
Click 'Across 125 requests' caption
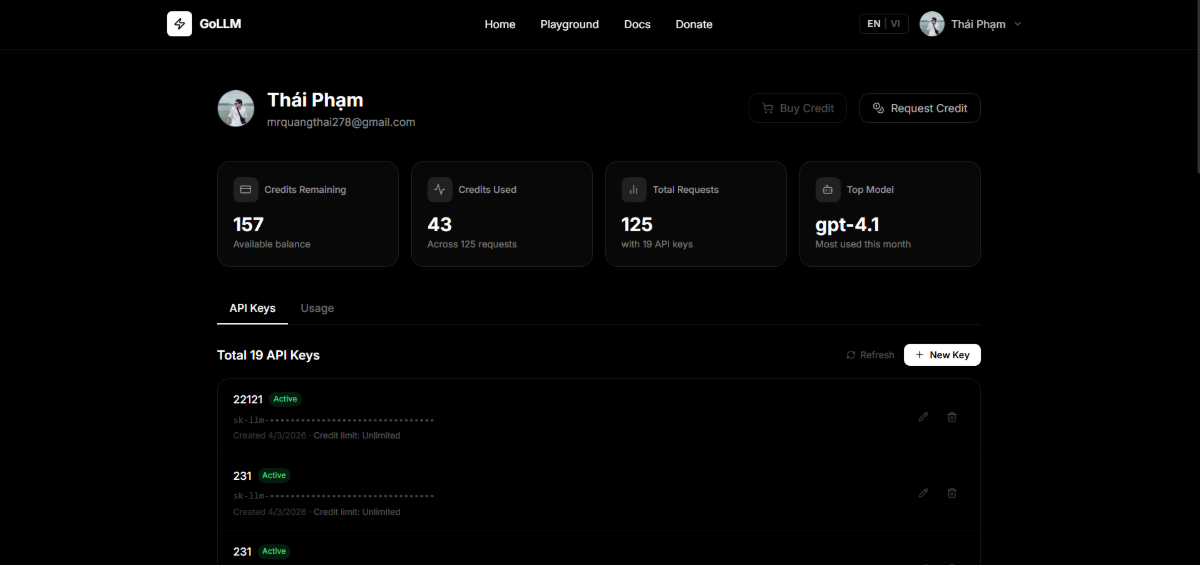[x=472, y=244]
